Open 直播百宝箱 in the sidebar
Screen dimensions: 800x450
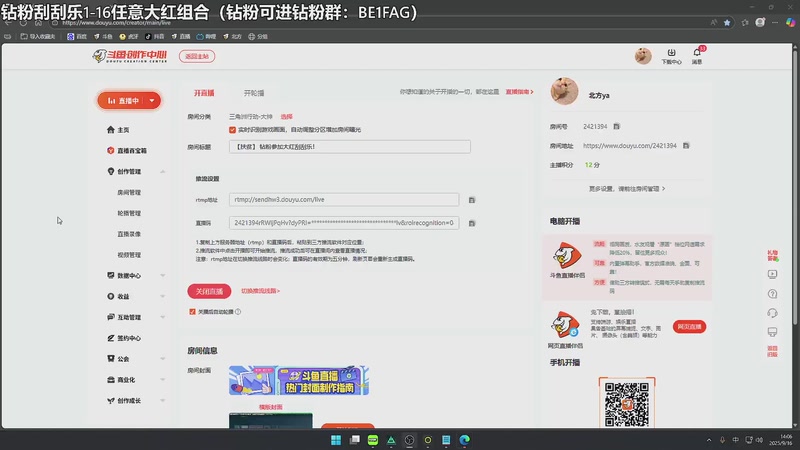(127, 151)
